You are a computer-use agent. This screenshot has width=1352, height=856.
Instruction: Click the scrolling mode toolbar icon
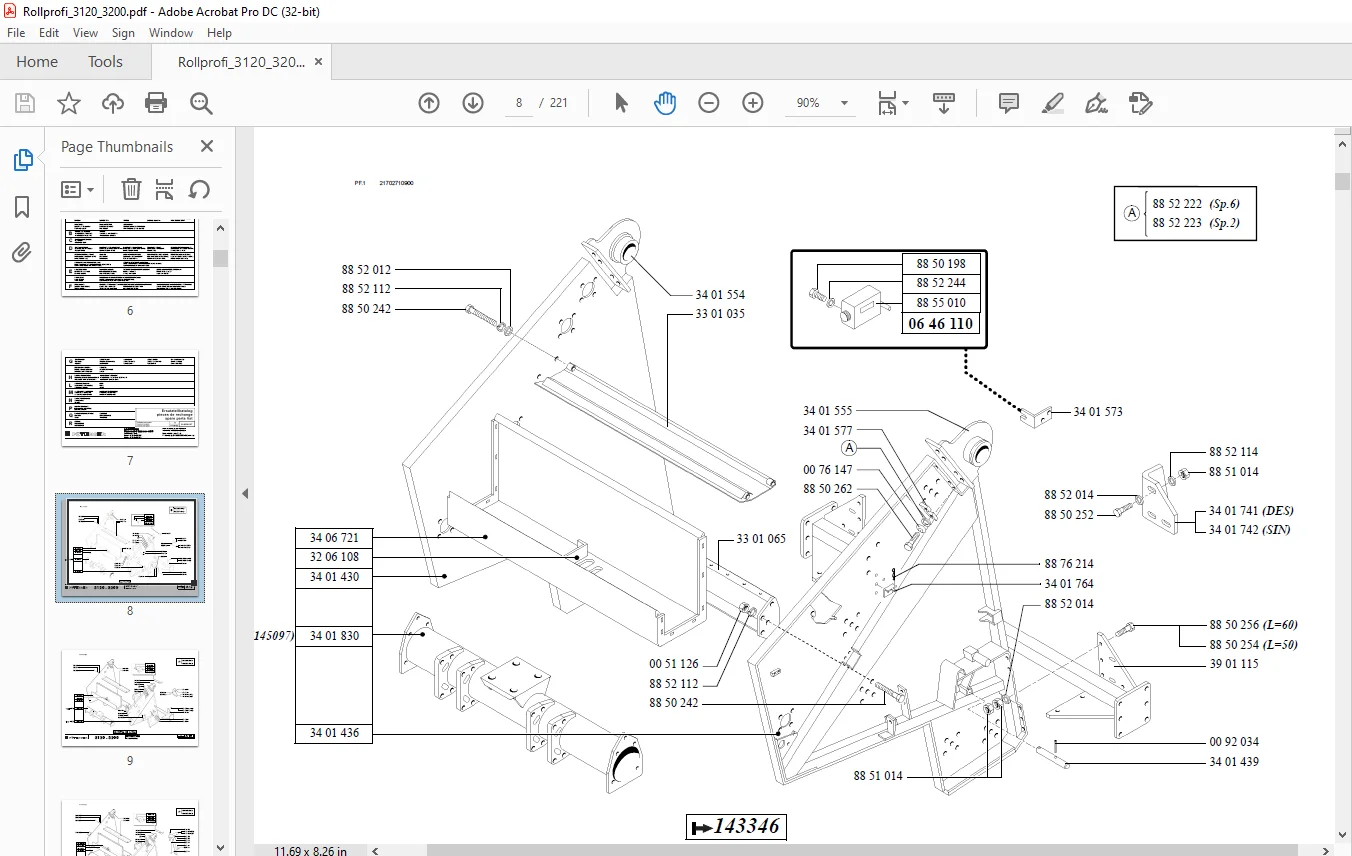coord(944,103)
